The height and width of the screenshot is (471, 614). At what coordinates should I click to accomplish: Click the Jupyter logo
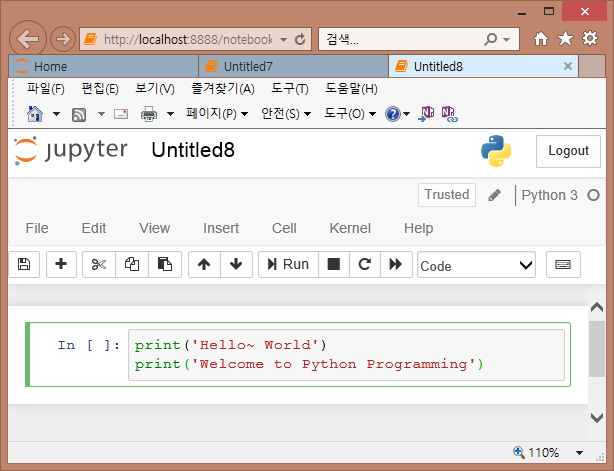pos(71,150)
